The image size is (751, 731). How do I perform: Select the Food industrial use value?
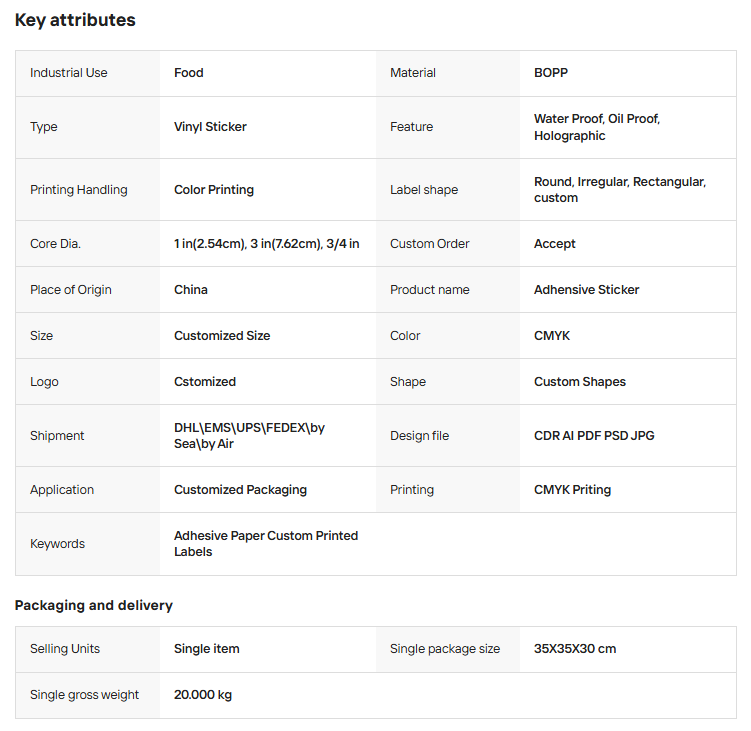point(188,73)
